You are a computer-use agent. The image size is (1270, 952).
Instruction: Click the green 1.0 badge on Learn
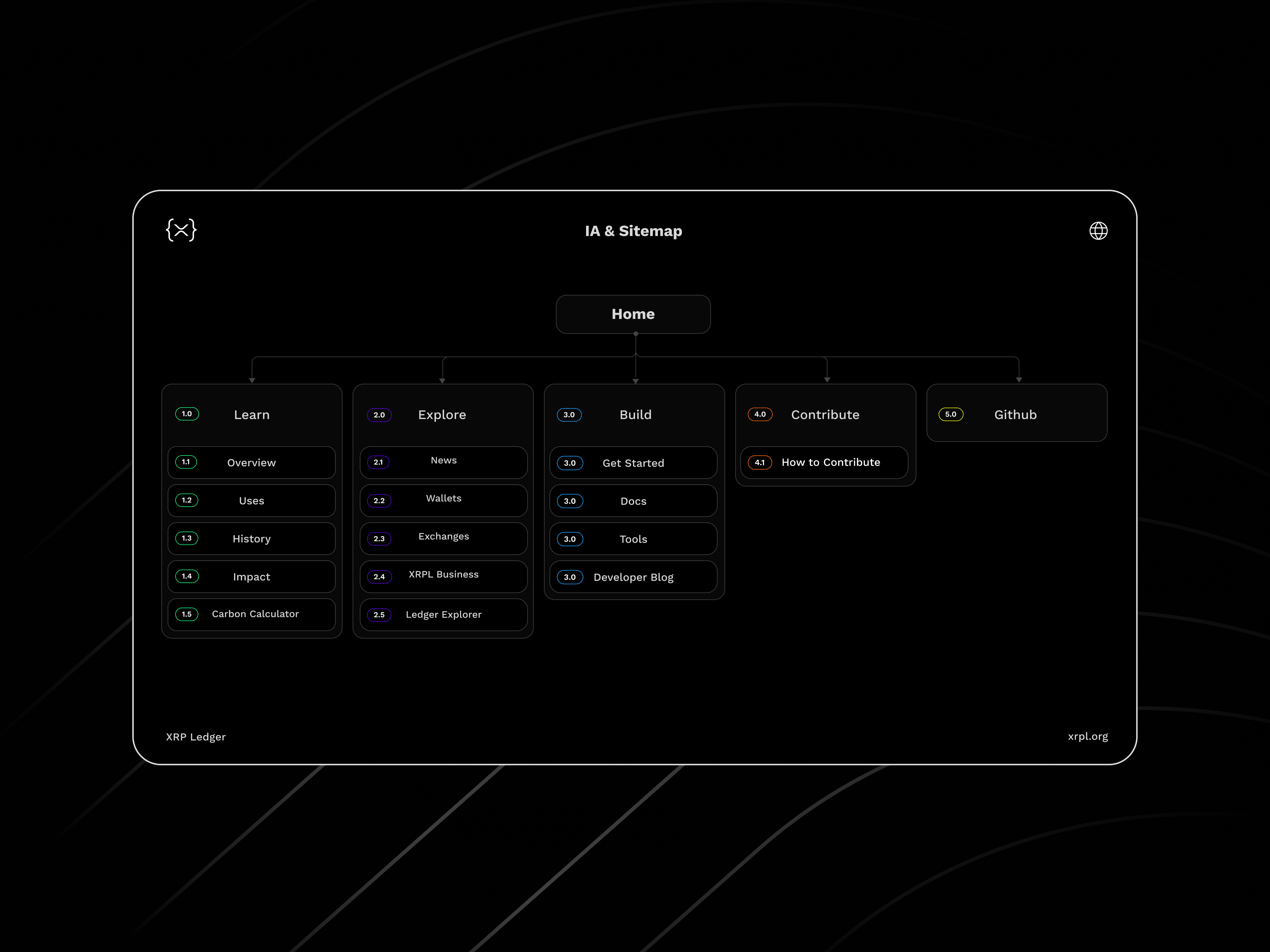(187, 414)
